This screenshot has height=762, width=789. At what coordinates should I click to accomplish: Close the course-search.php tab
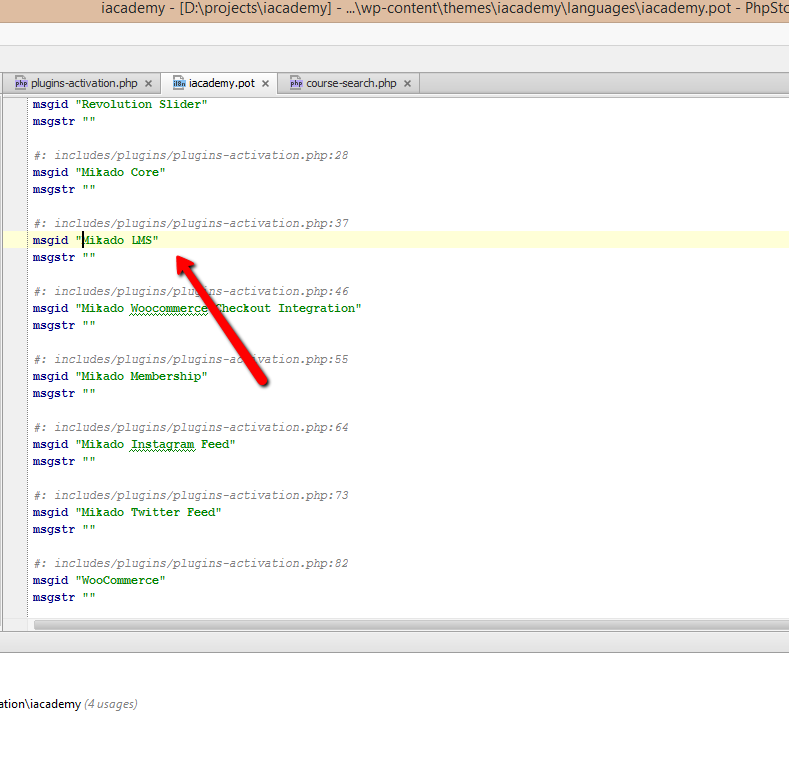click(407, 84)
